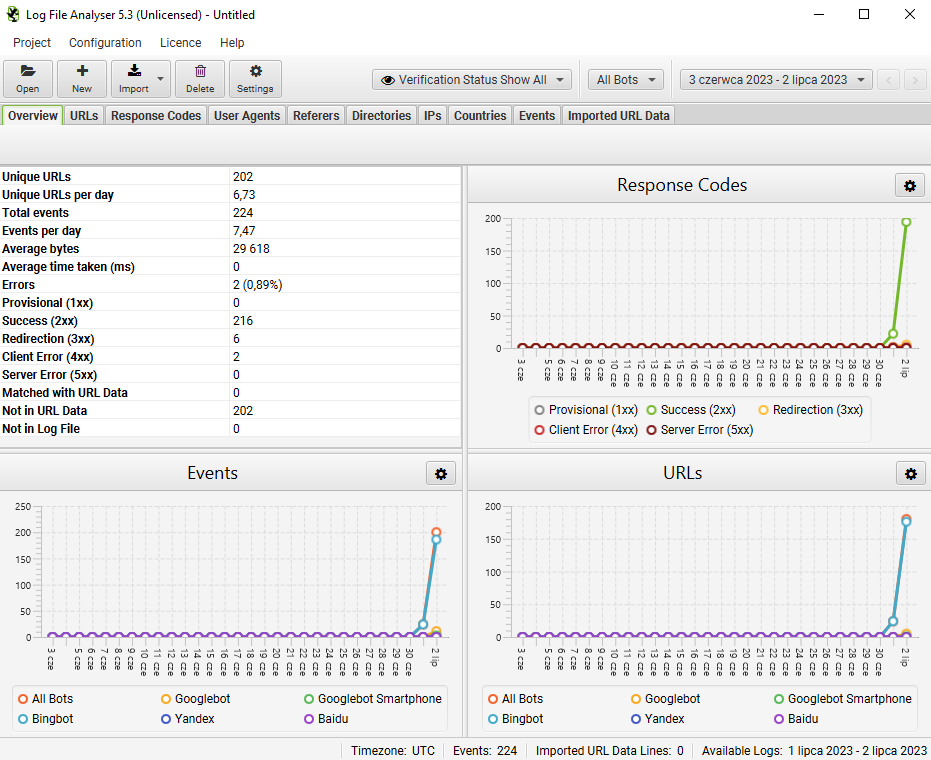Toggle All Bots series in URLs legend
This screenshot has height=760, width=931.
pyautogui.click(x=515, y=699)
